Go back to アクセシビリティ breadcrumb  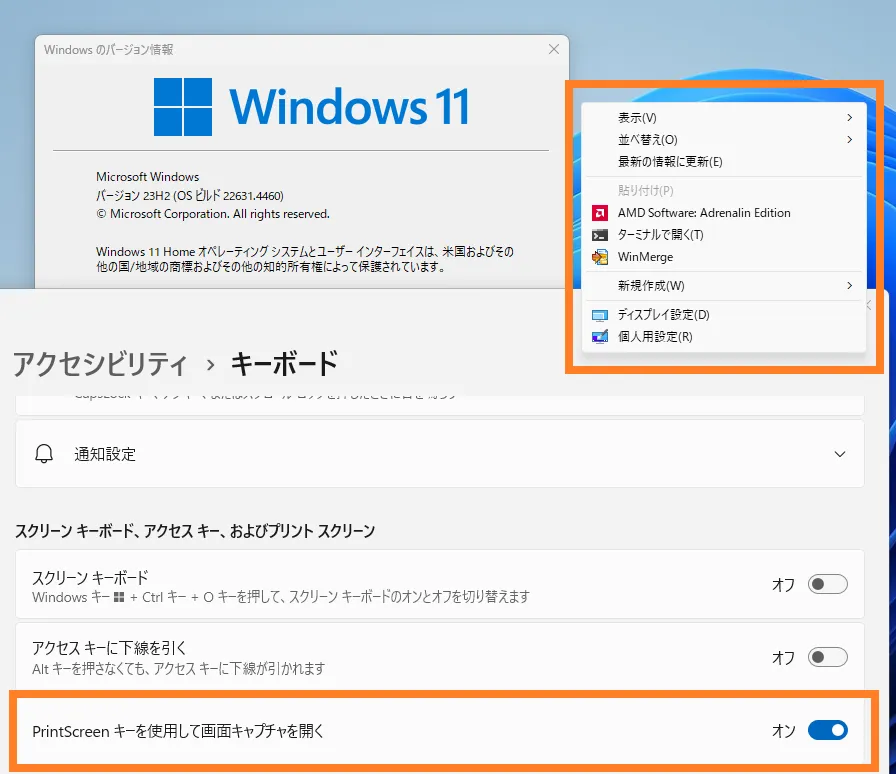(101, 364)
